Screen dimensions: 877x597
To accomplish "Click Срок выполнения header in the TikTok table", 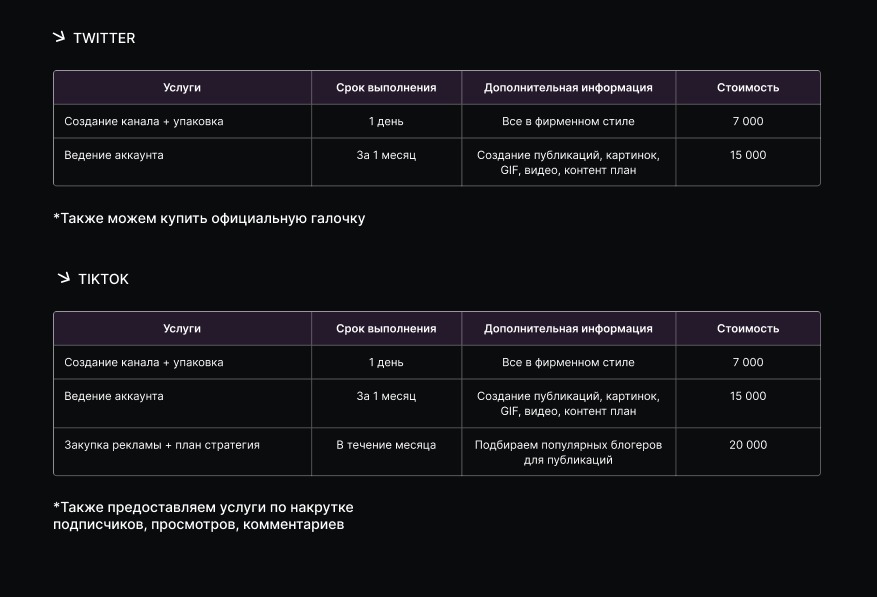I will 386,329.
